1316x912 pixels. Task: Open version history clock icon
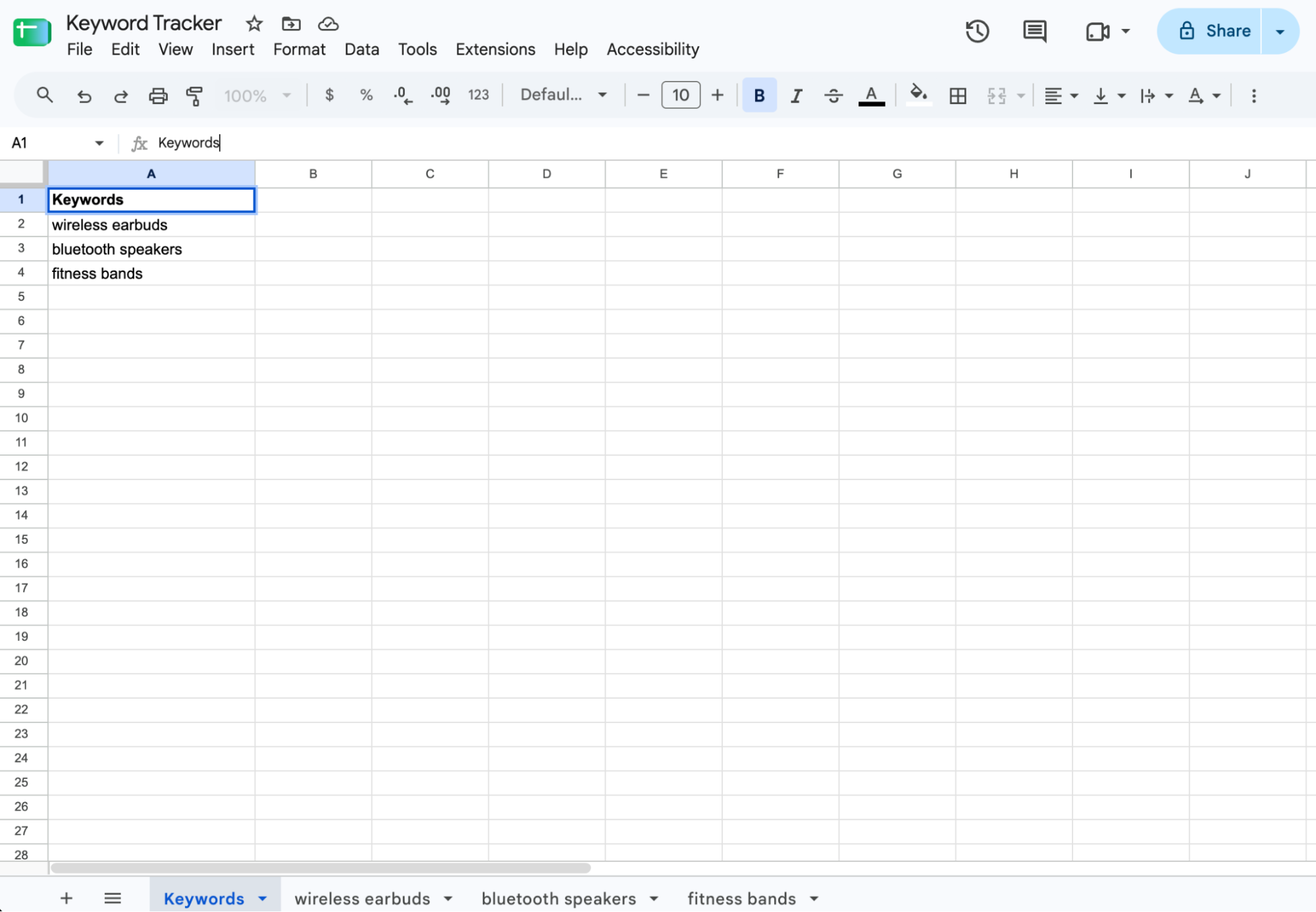click(978, 31)
